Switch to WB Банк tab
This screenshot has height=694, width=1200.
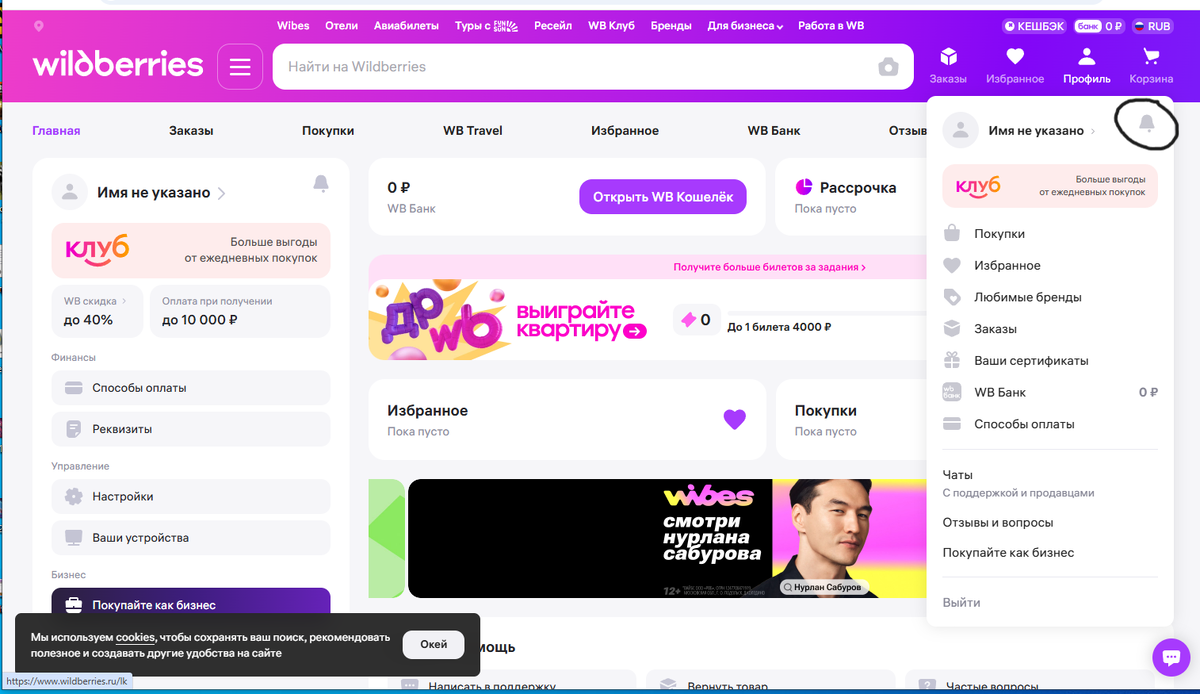pos(774,131)
